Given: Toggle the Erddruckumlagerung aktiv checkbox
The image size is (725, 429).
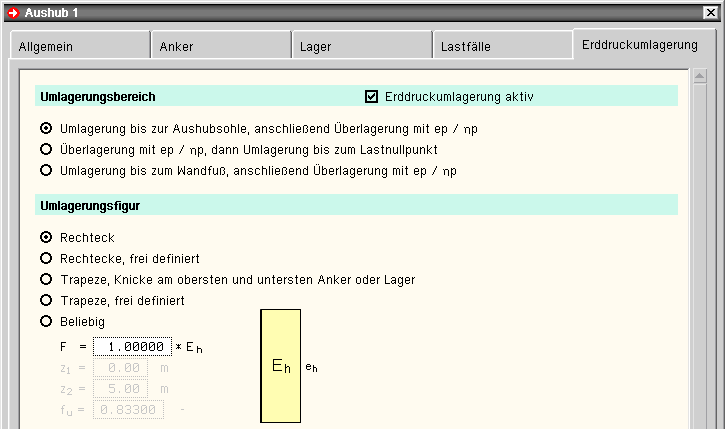Looking at the screenshot, I should click(372, 97).
